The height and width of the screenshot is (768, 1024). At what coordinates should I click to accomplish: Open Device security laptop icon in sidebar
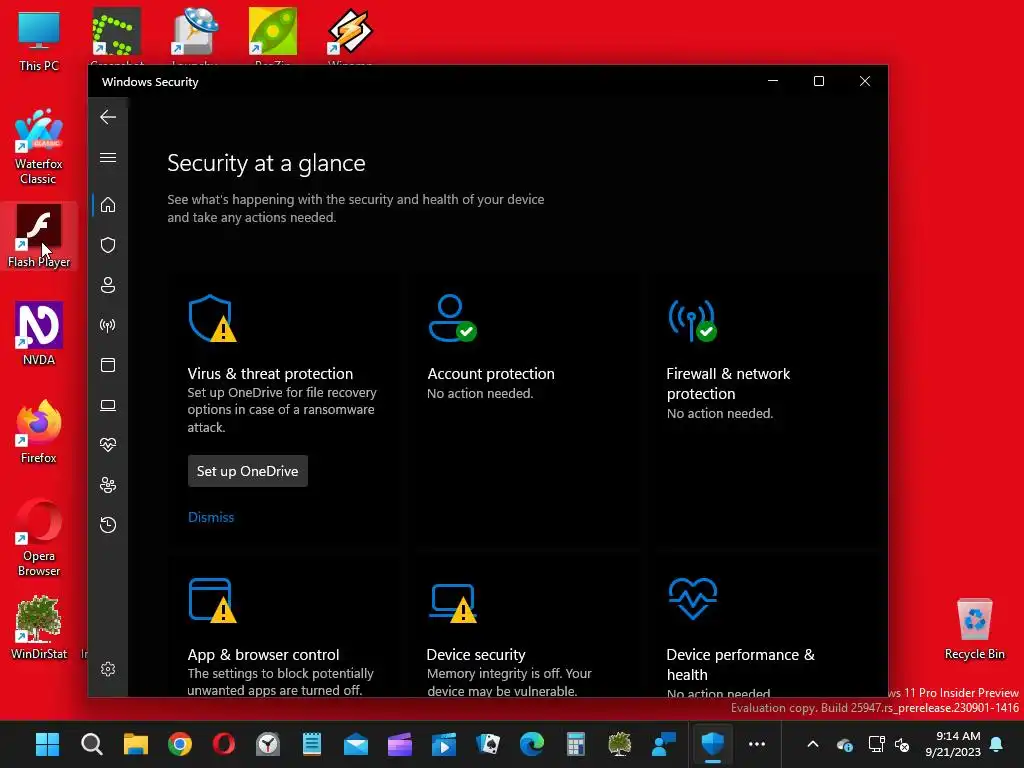coord(108,406)
